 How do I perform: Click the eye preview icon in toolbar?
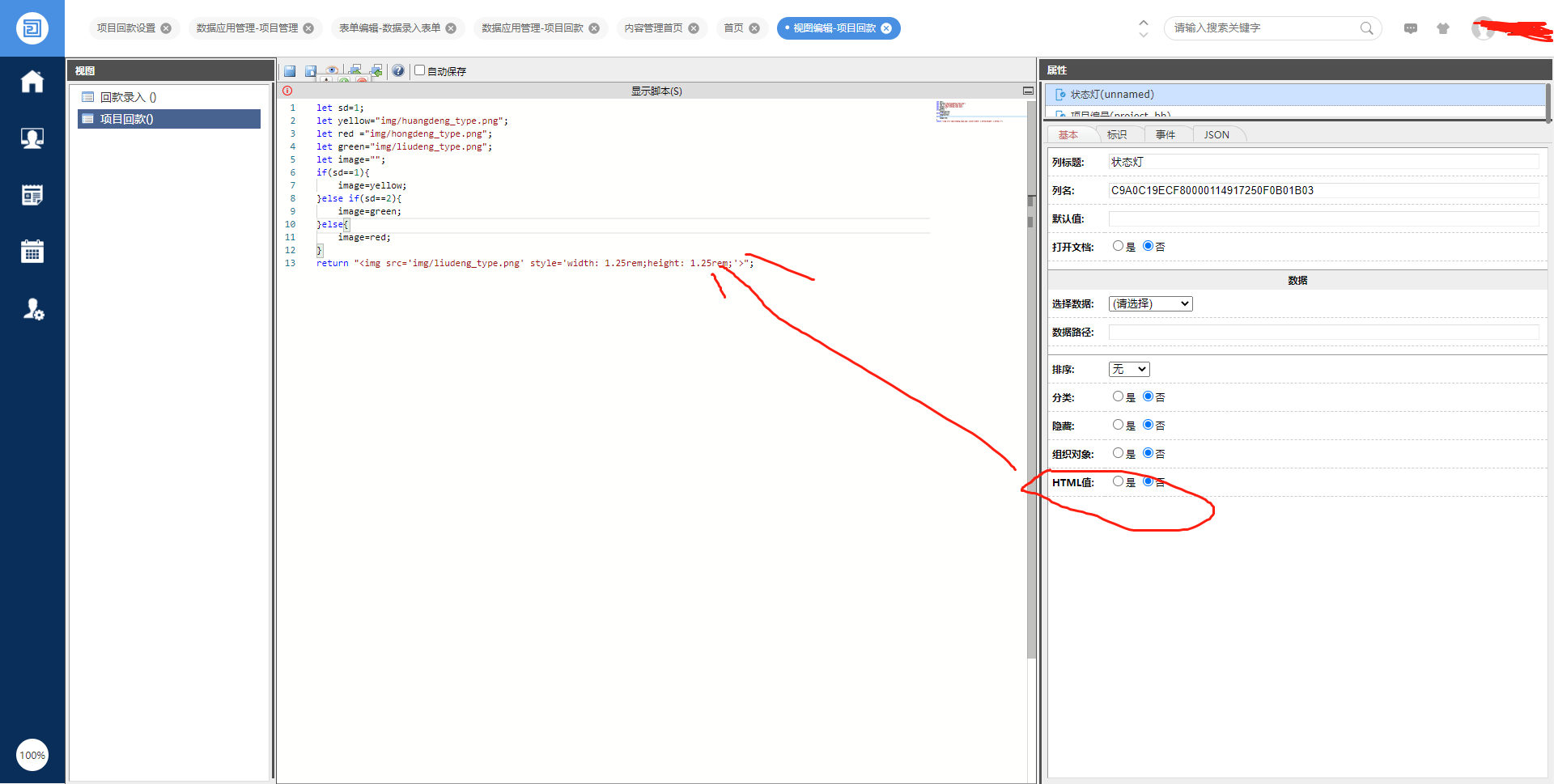(x=332, y=70)
